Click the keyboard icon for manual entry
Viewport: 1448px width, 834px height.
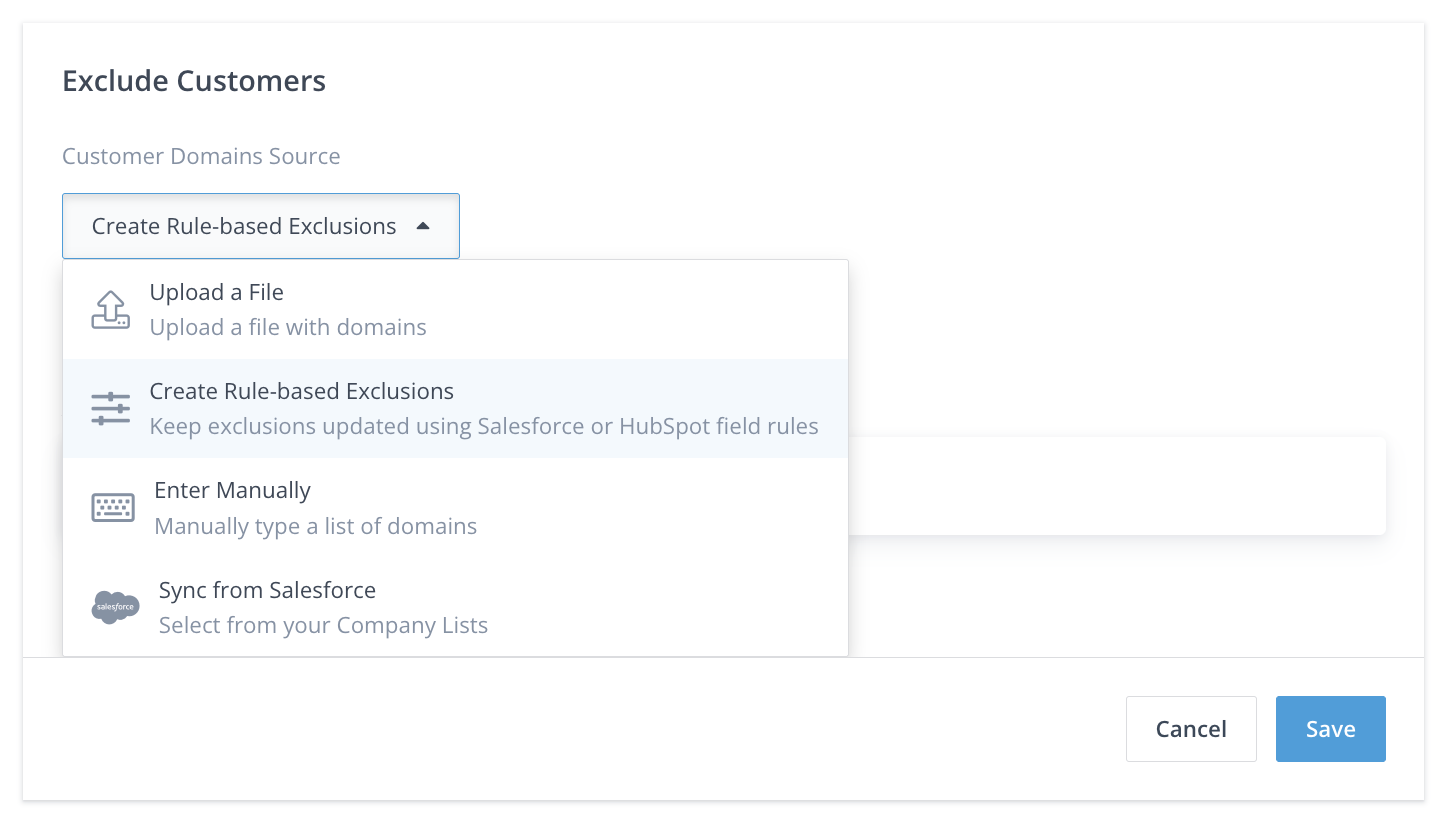click(113, 508)
